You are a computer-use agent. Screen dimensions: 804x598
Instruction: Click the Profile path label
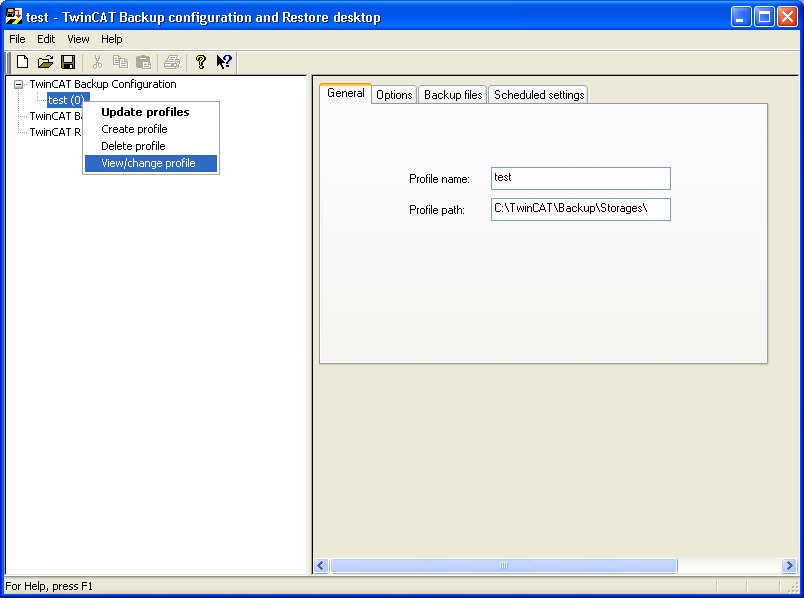pyautogui.click(x=436, y=210)
